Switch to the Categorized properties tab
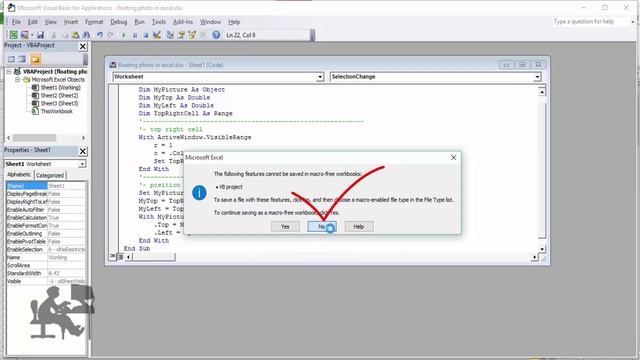This screenshot has width=640, height=360. click(50, 175)
